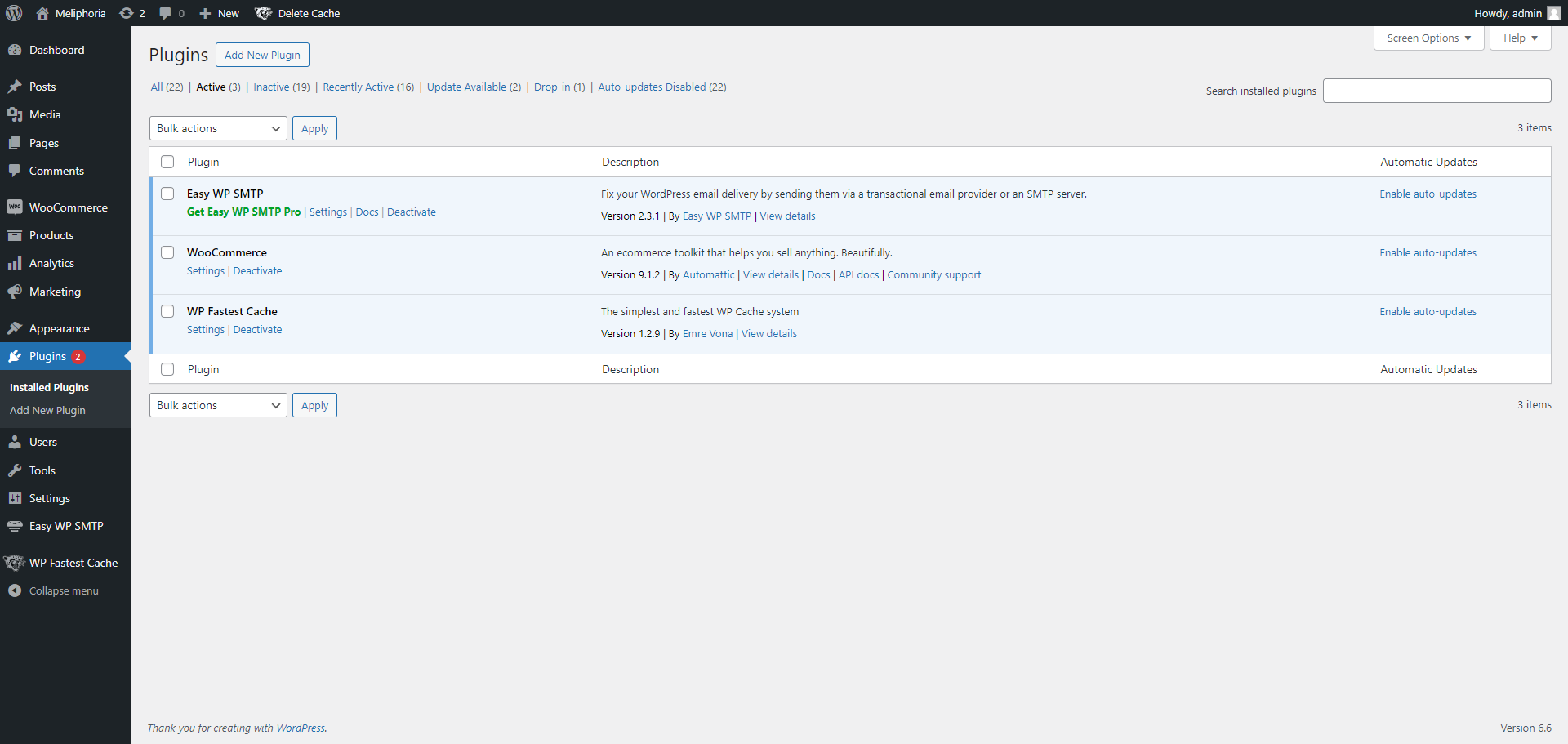Open the top Bulk actions dropdown
This screenshot has height=744, width=1568.
(218, 128)
